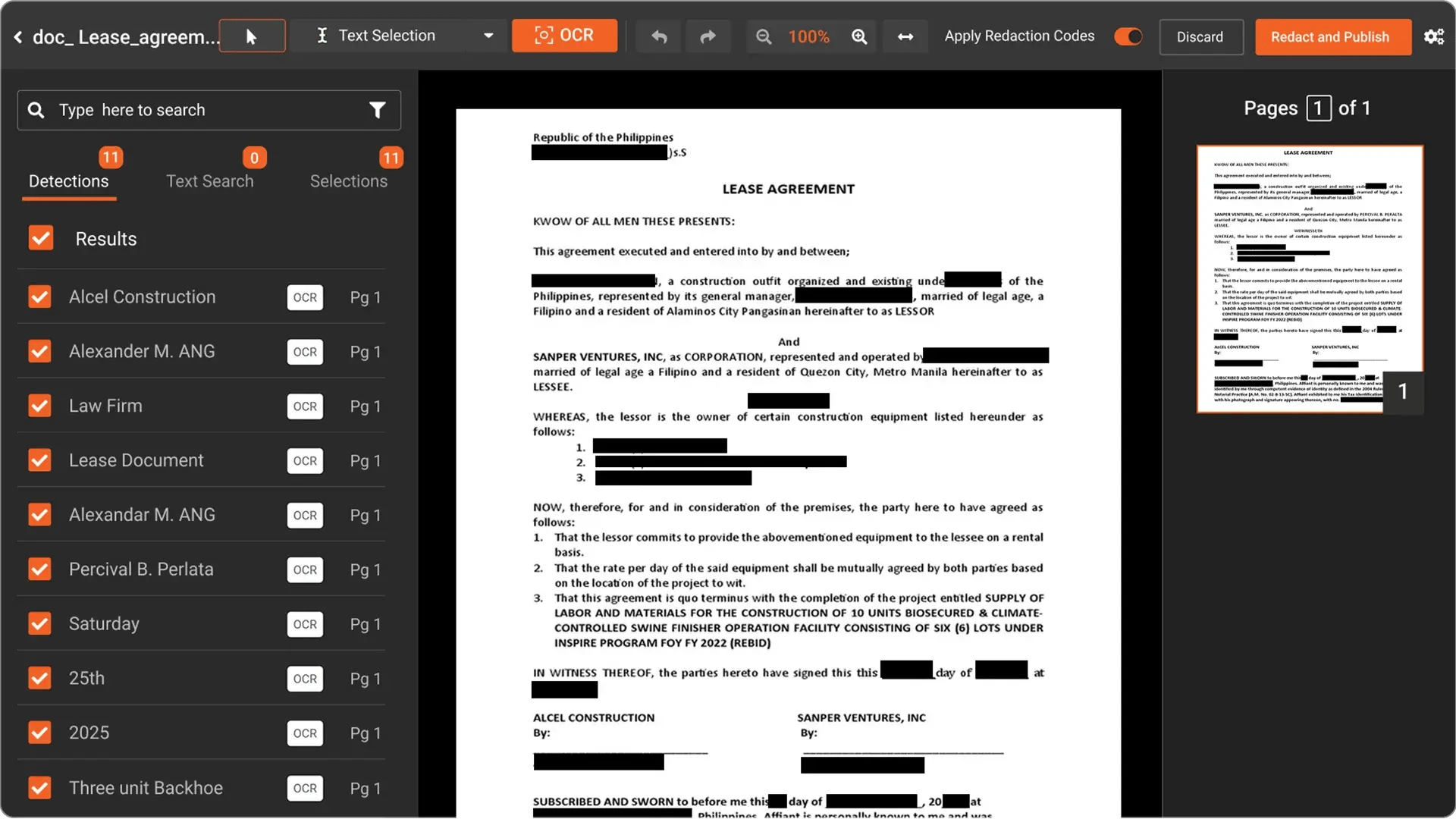
Task: Uncheck the Saturday detection
Action: coord(40,623)
